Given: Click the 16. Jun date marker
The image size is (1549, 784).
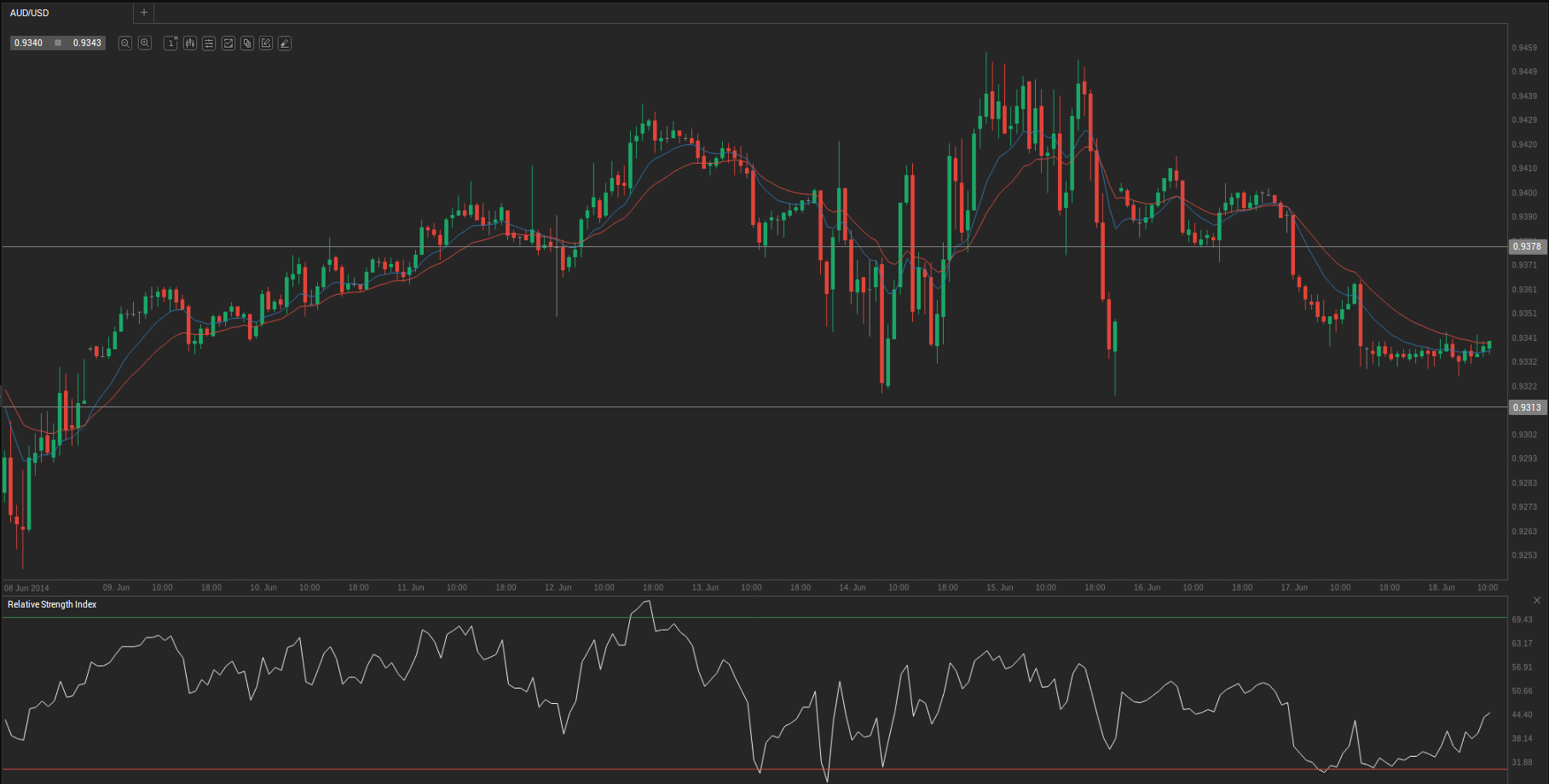Looking at the screenshot, I should (1147, 587).
